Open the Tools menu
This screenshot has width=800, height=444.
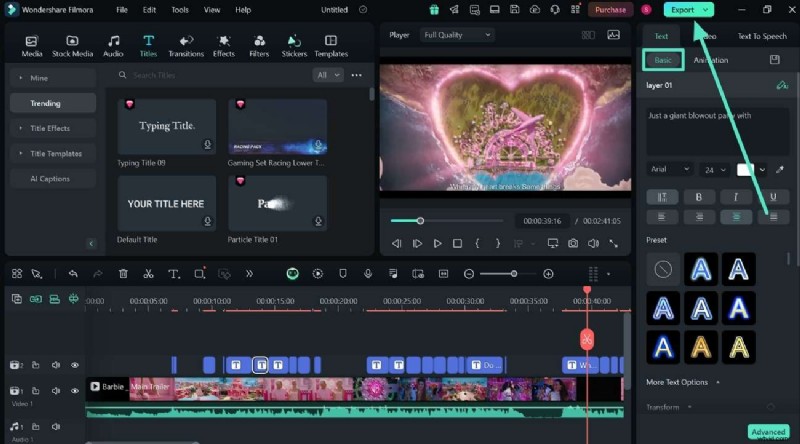coord(179,9)
